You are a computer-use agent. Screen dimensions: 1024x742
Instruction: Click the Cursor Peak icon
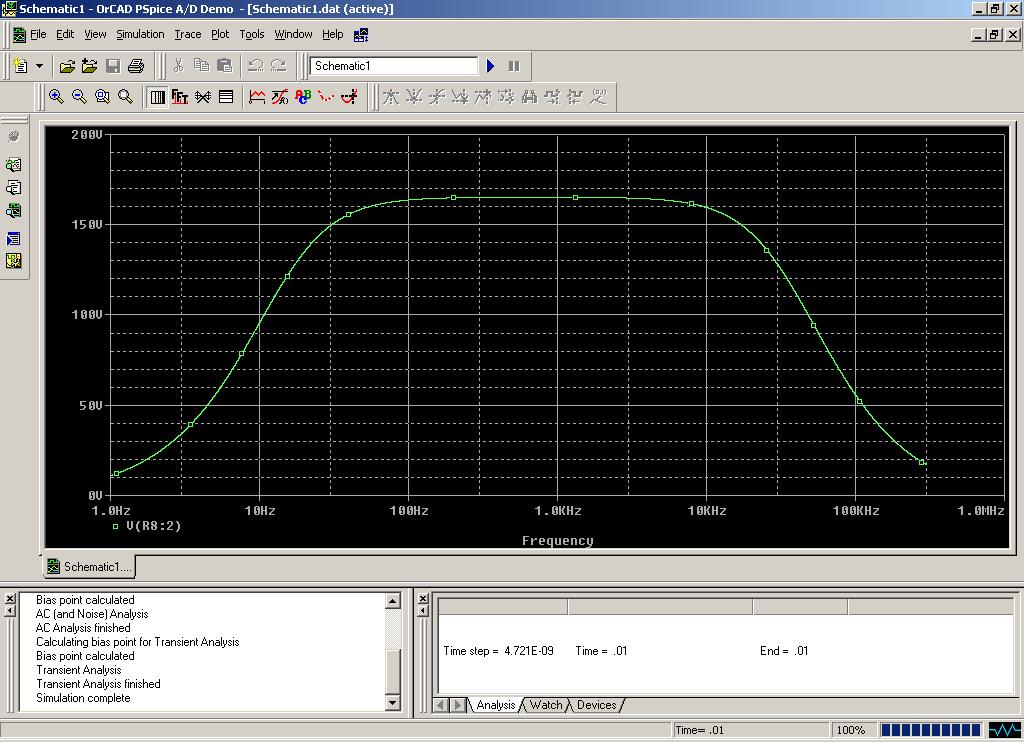click(391, 97)
